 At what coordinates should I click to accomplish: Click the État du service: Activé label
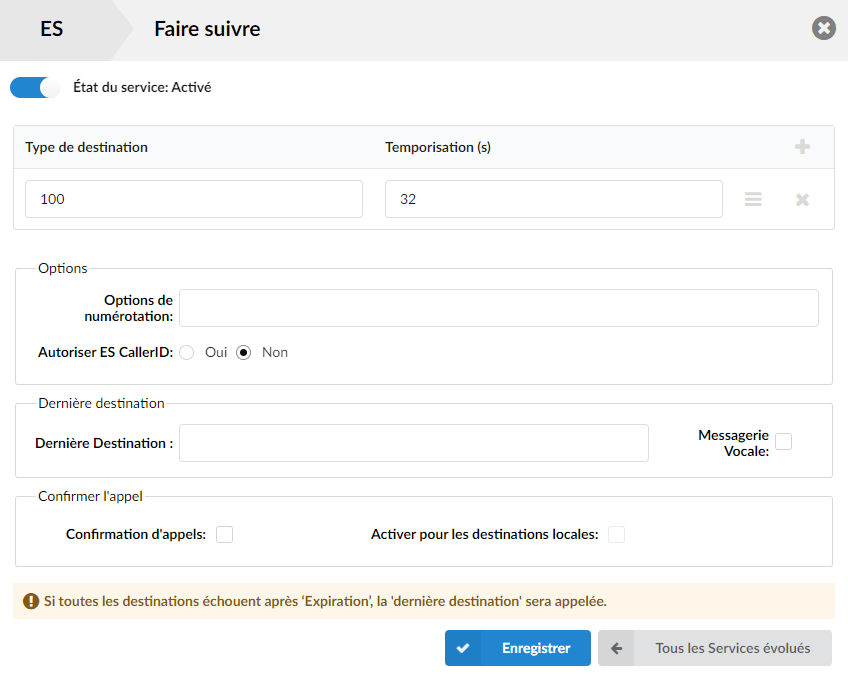pyautogui.click(x=142, y=87)
